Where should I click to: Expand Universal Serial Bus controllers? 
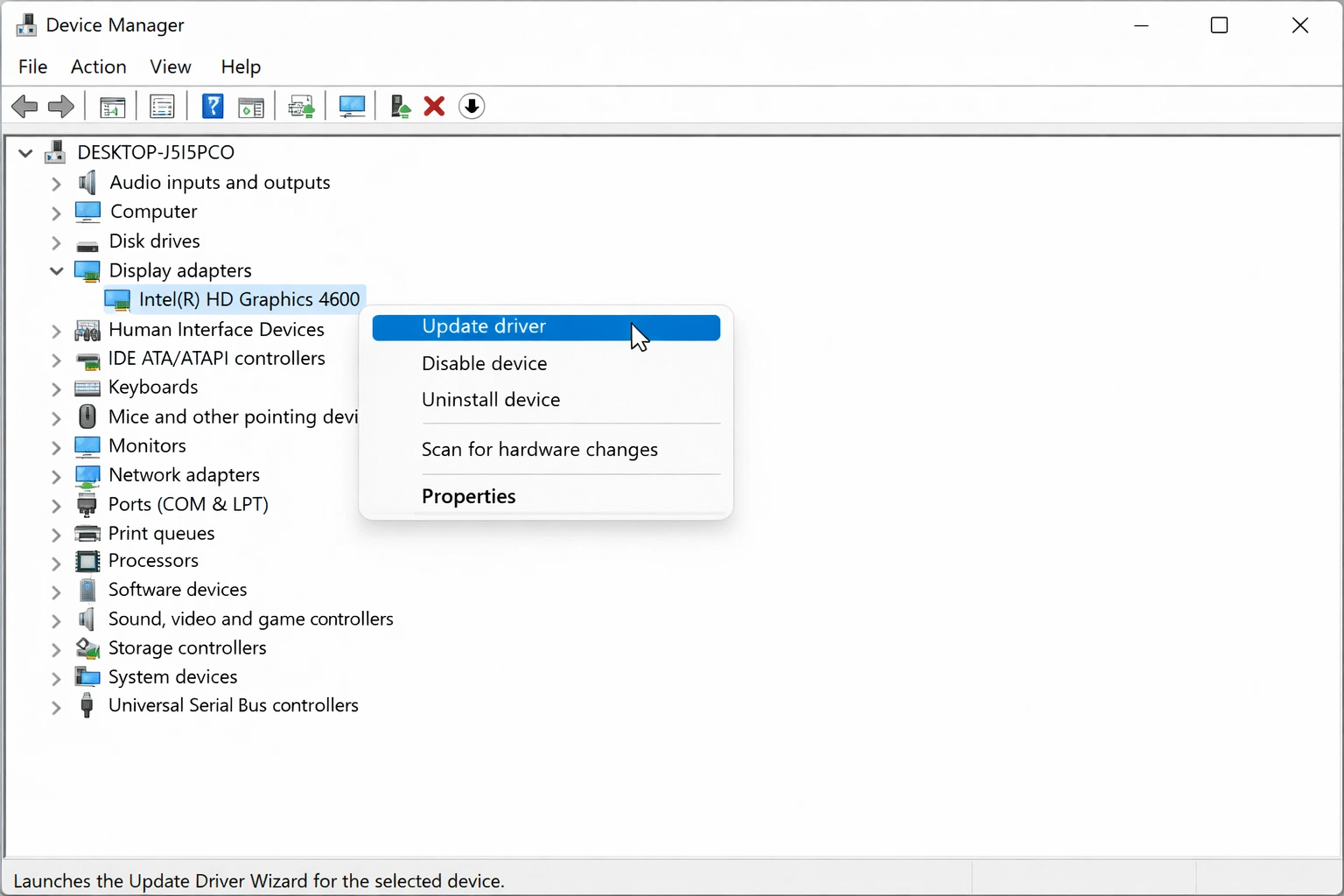tap(57, 707)
